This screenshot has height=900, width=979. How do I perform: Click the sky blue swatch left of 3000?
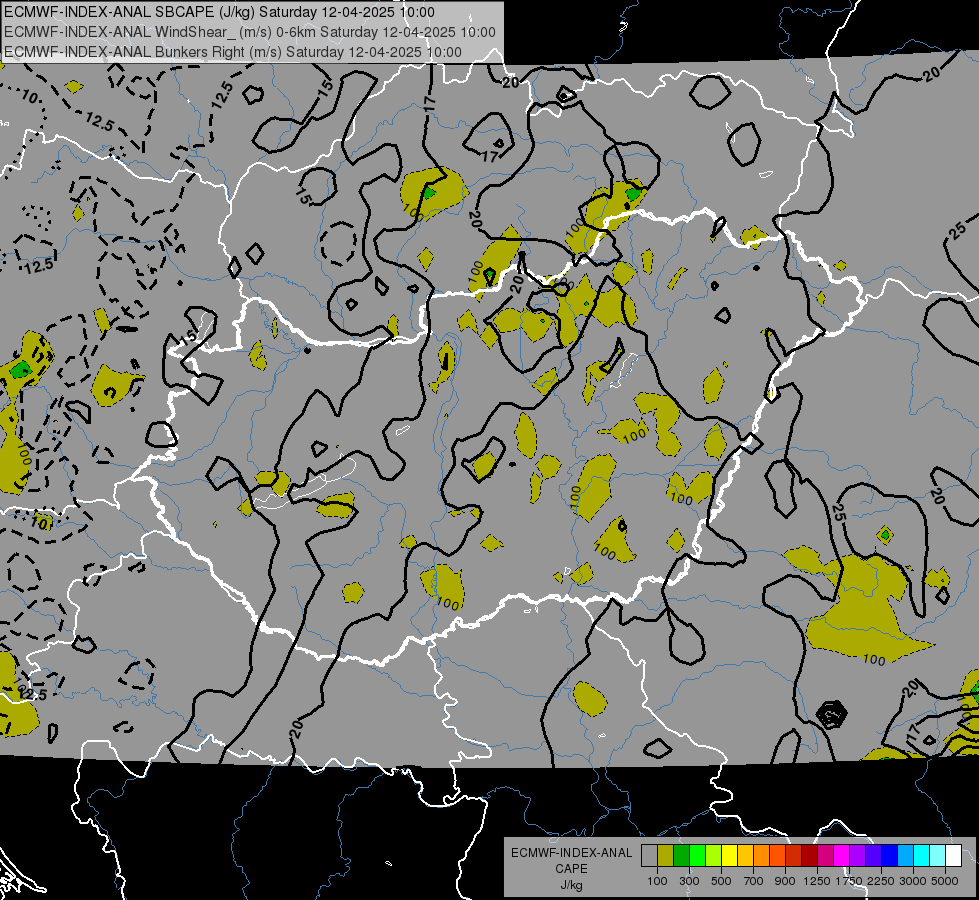905,856
